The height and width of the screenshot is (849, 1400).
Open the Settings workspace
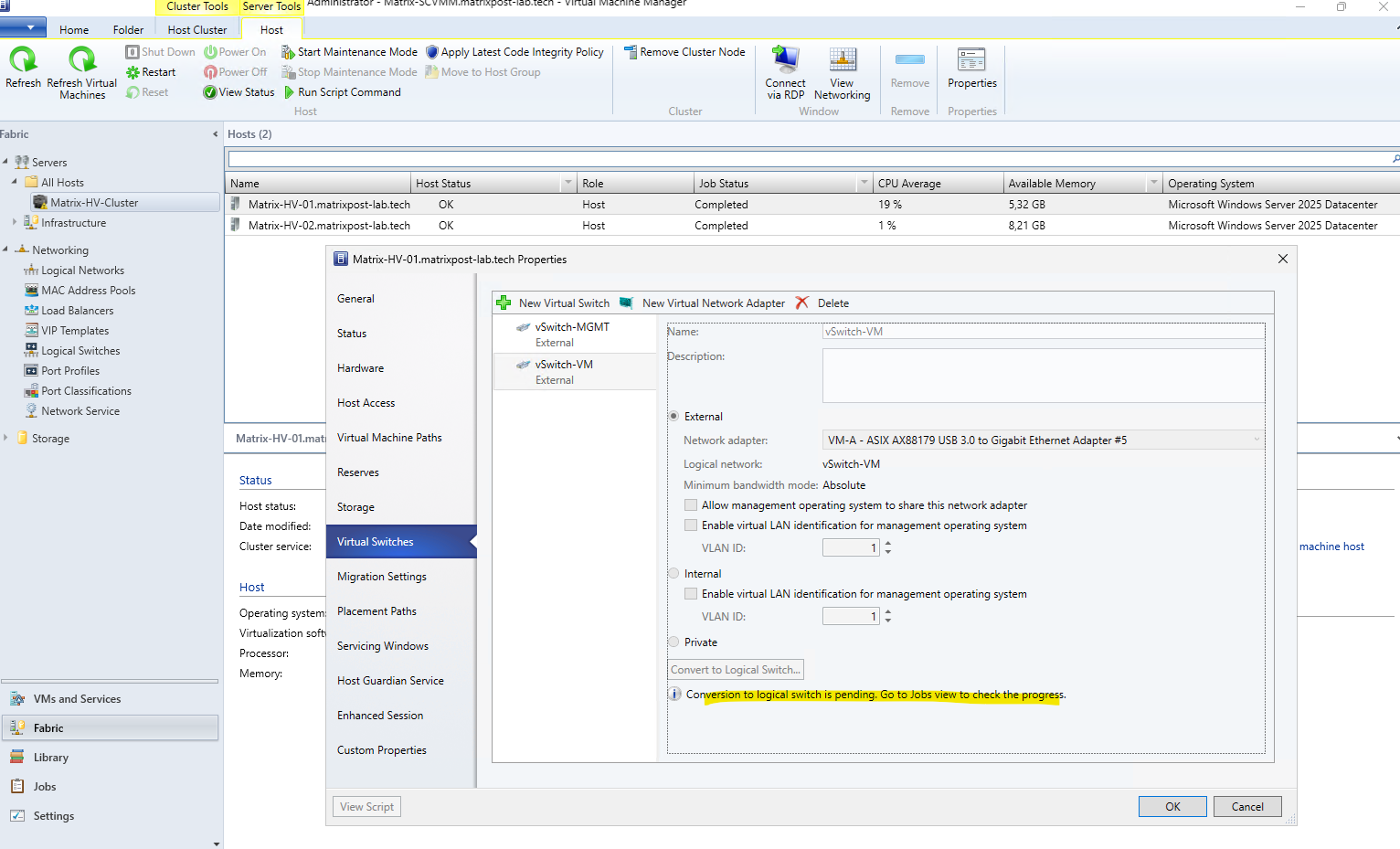110,816
